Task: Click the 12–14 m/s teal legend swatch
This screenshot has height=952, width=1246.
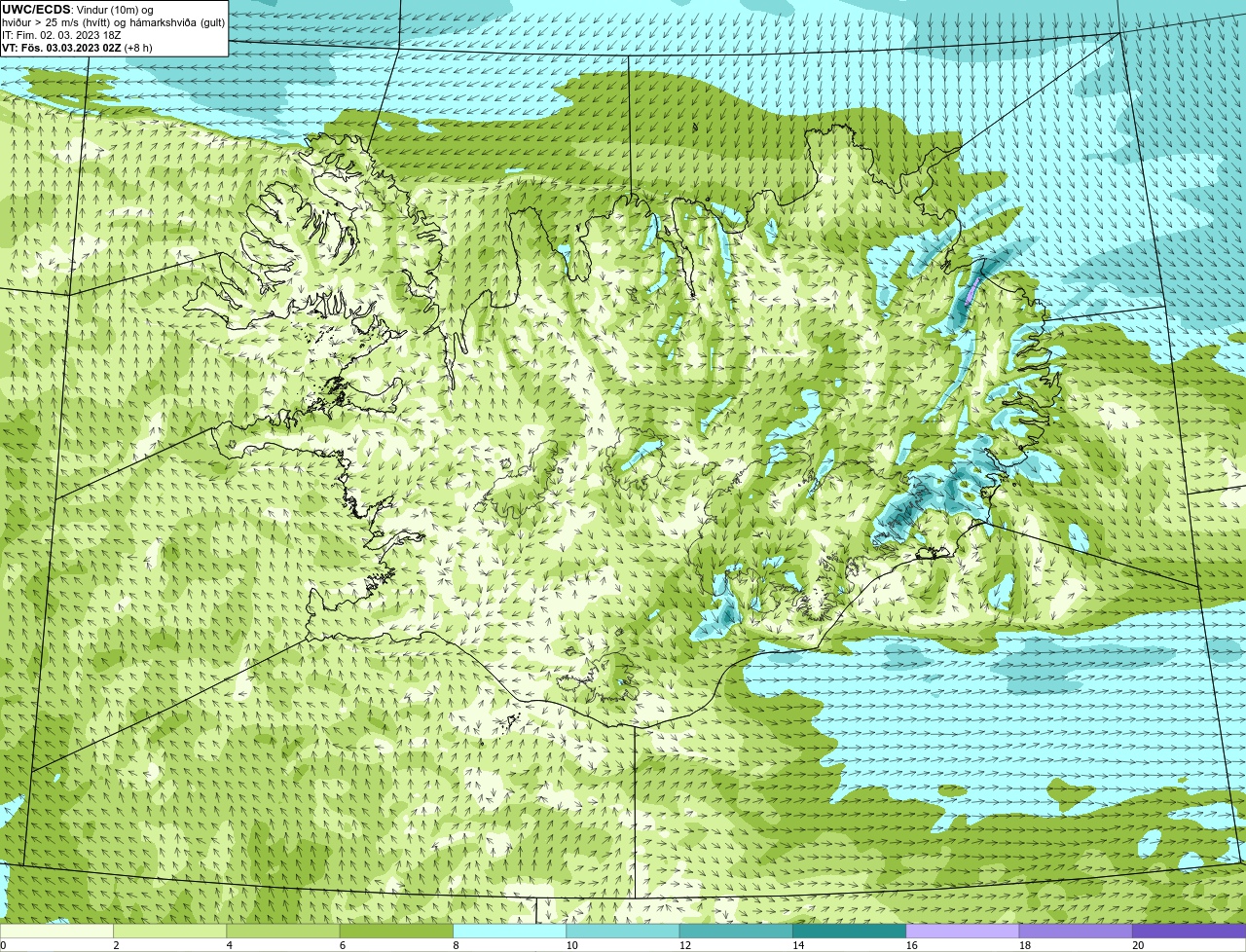Action: tap(736, 931)
